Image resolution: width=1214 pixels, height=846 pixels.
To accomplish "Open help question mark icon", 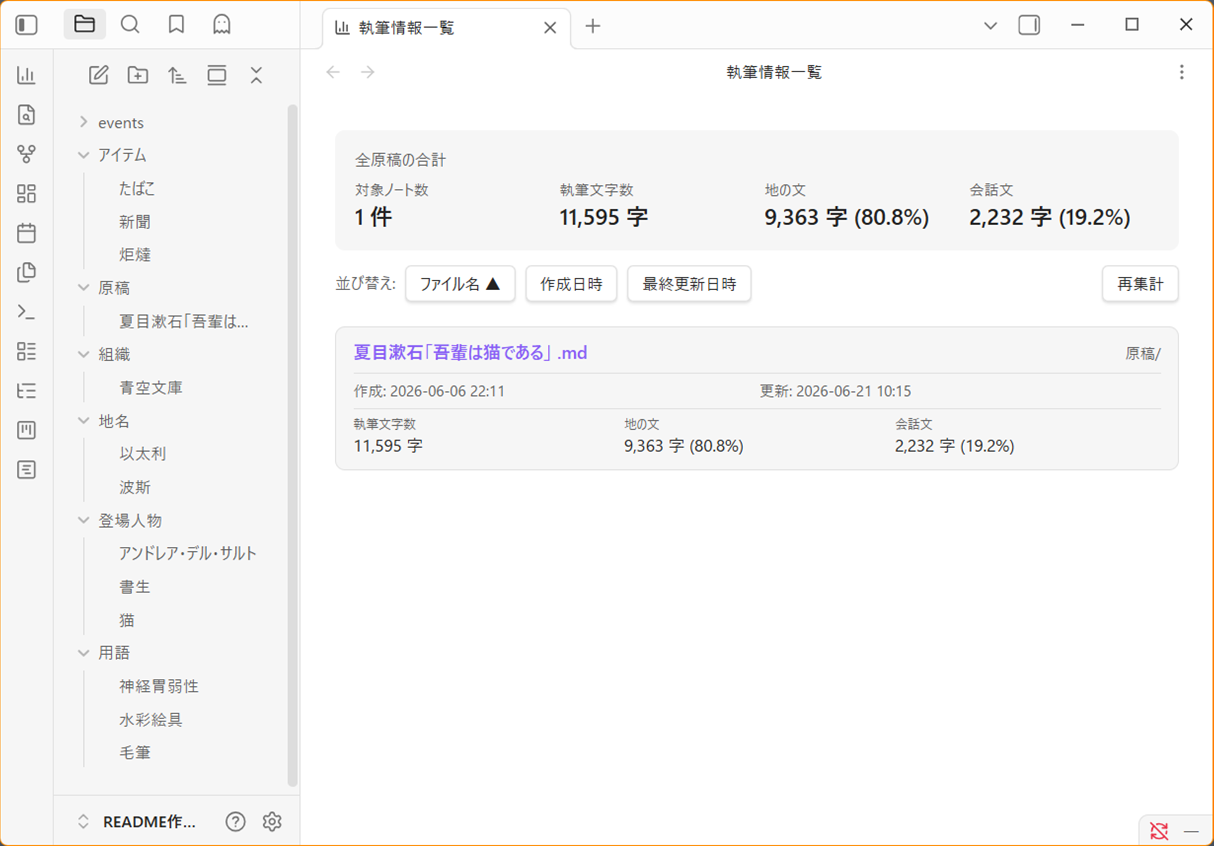I will coord(236,822).
